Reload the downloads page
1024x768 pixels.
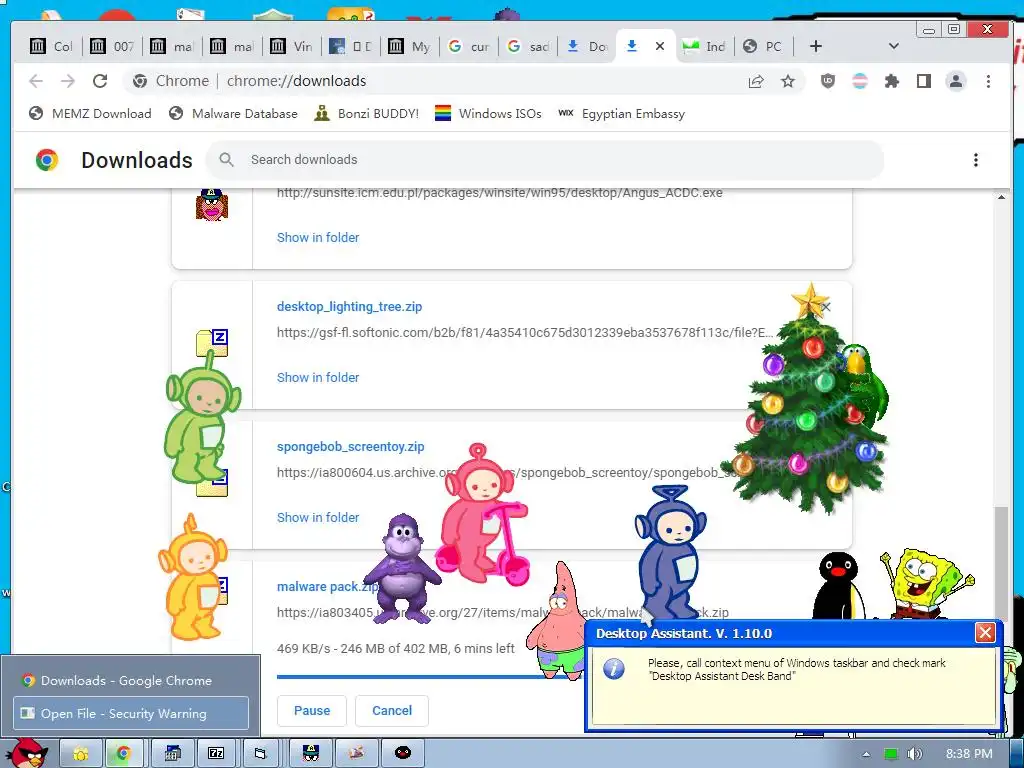100,81
